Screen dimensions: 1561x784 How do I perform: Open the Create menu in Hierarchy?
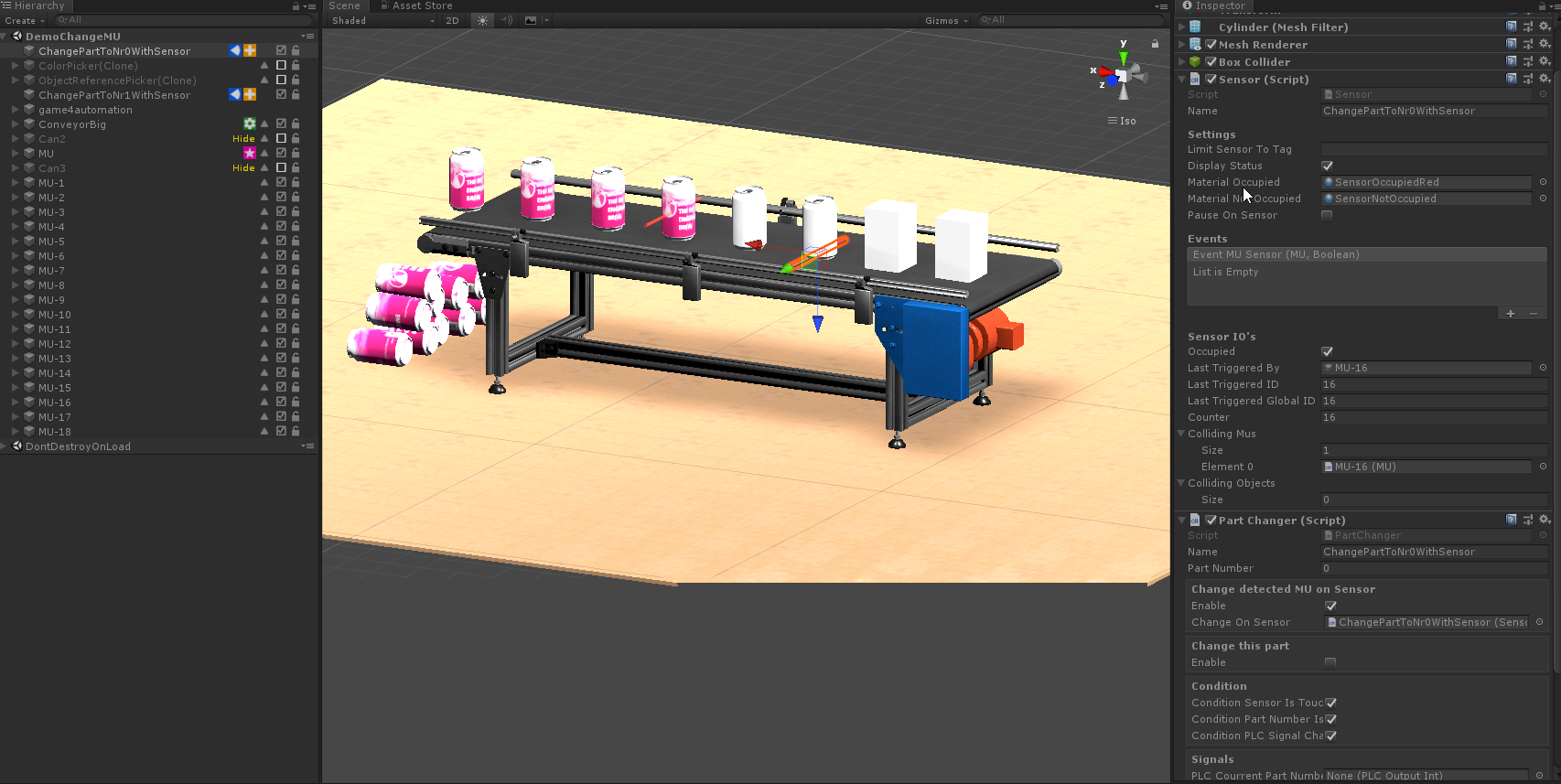pyautogui.click(x=24, y=20)
